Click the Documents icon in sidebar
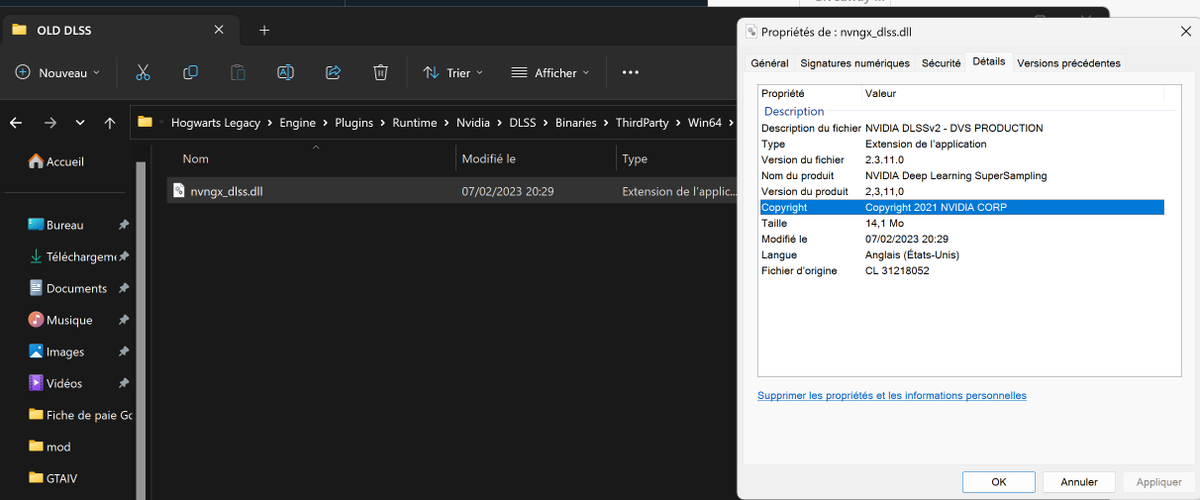Image resolution: width=1200 pixels, height=500 pixels. [36, 288]
